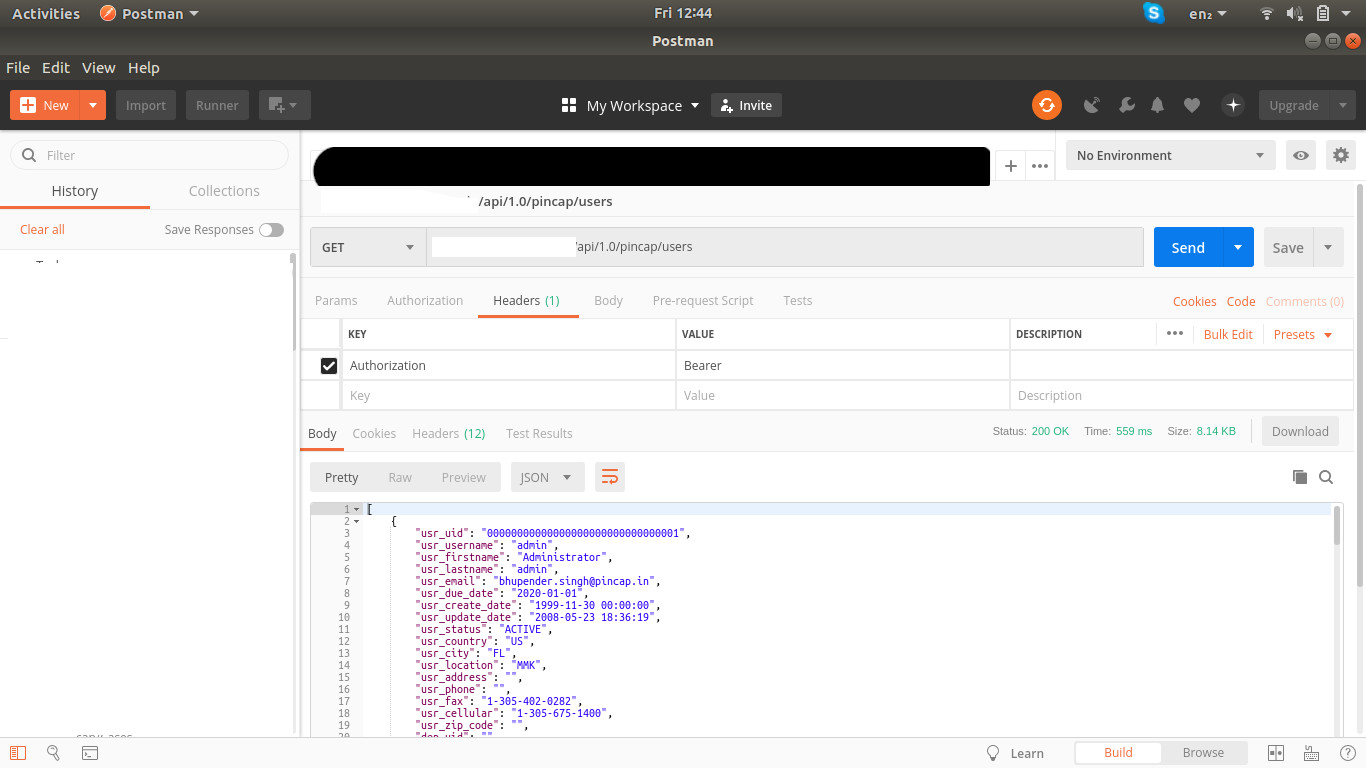Open the No Environment selector
The width and height of the screenshot is (1366, 768).
(x=1171, y=155)
